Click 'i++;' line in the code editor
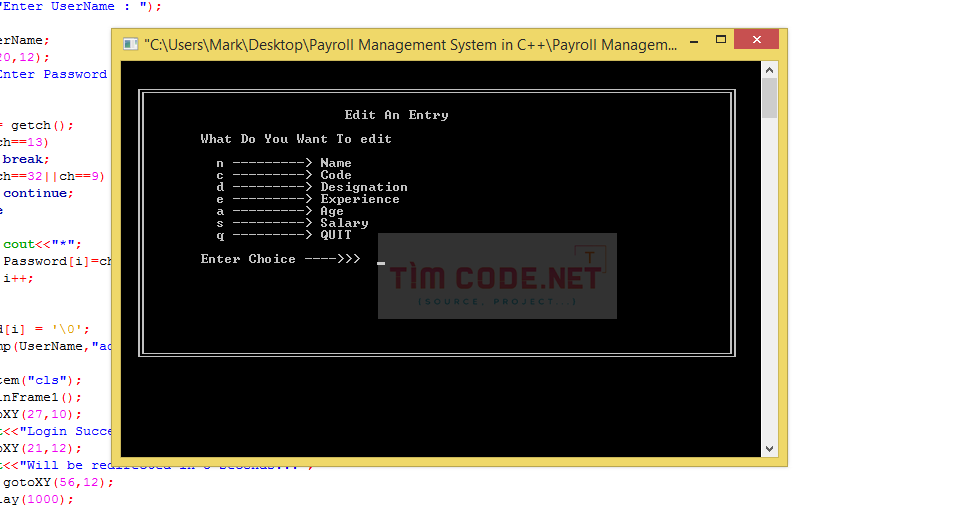The height and width of the screenshot is (511, 956). coord(18,278)
